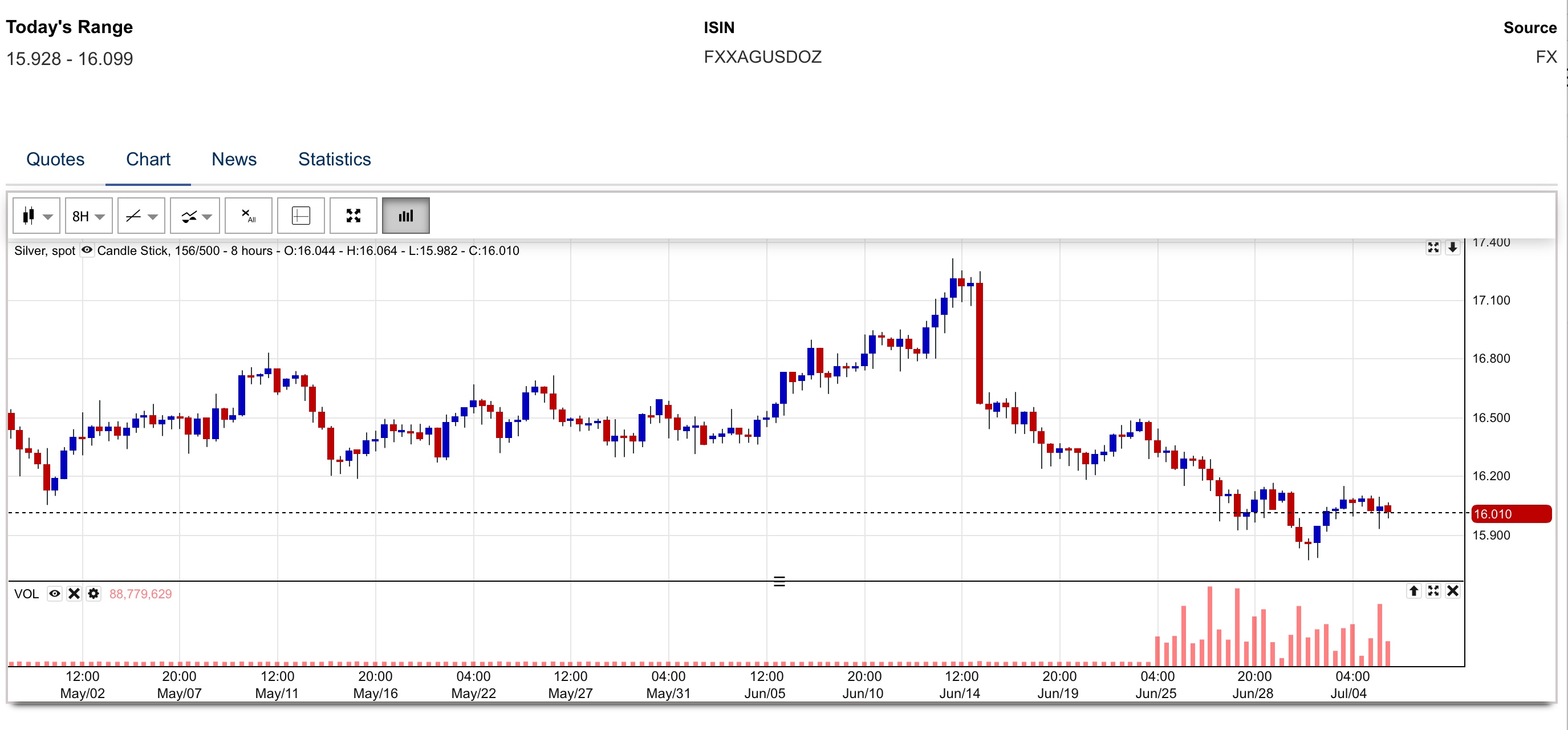Viewport: 1568px width, 730px height.
Task: Open the Statistics tab
Action: pos(334,159)
